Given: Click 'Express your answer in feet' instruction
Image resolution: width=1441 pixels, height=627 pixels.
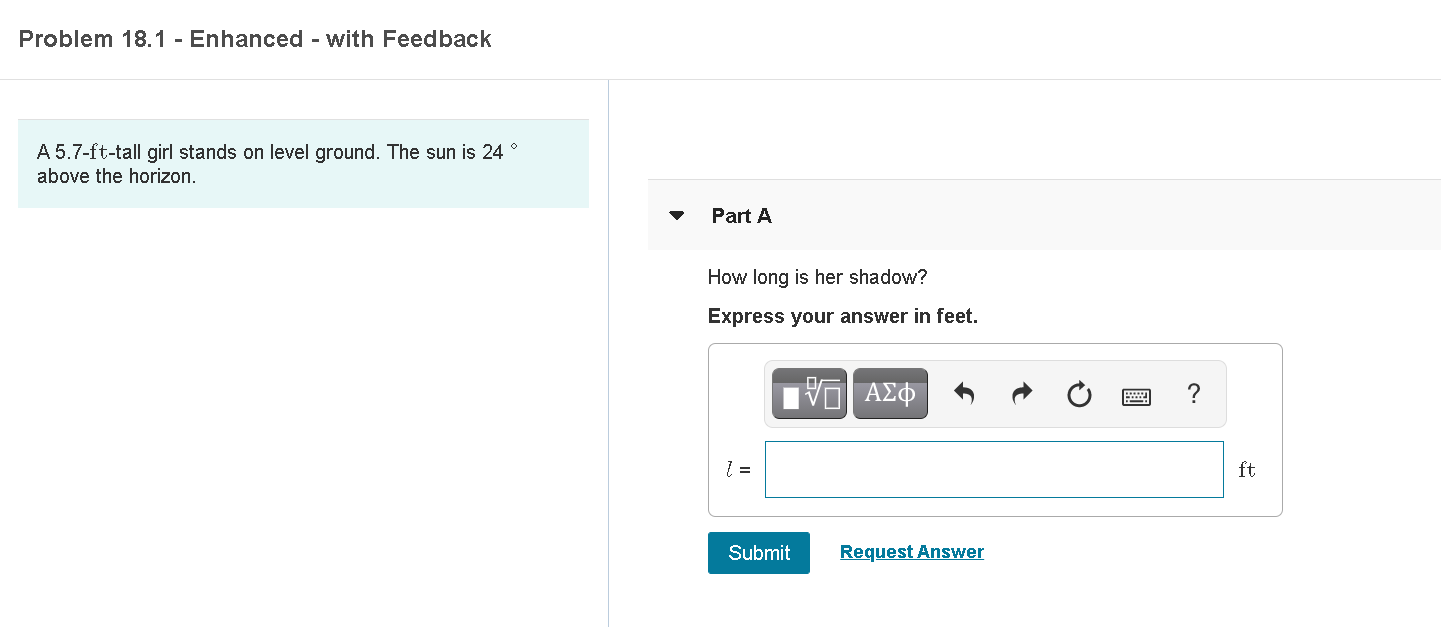Looking at the screenshot, I should [x=843, y=316].
